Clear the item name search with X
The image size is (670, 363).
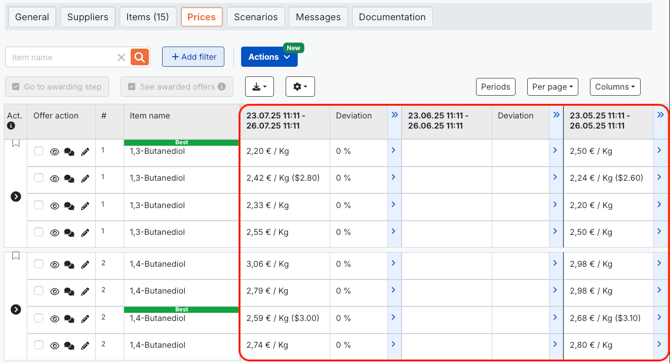click(121, 57)
